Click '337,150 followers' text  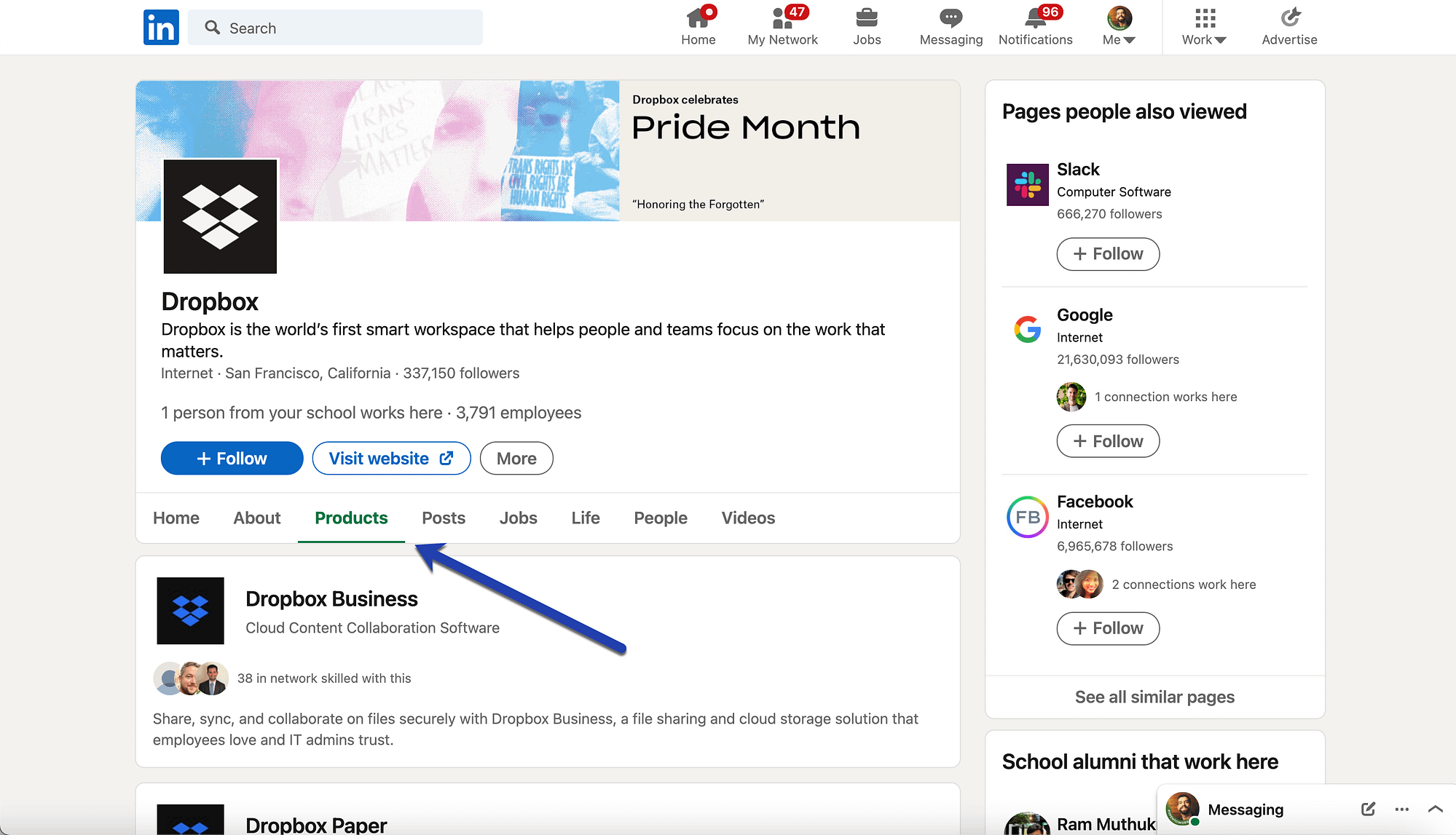pyautogui.click(x=461, y=373)
